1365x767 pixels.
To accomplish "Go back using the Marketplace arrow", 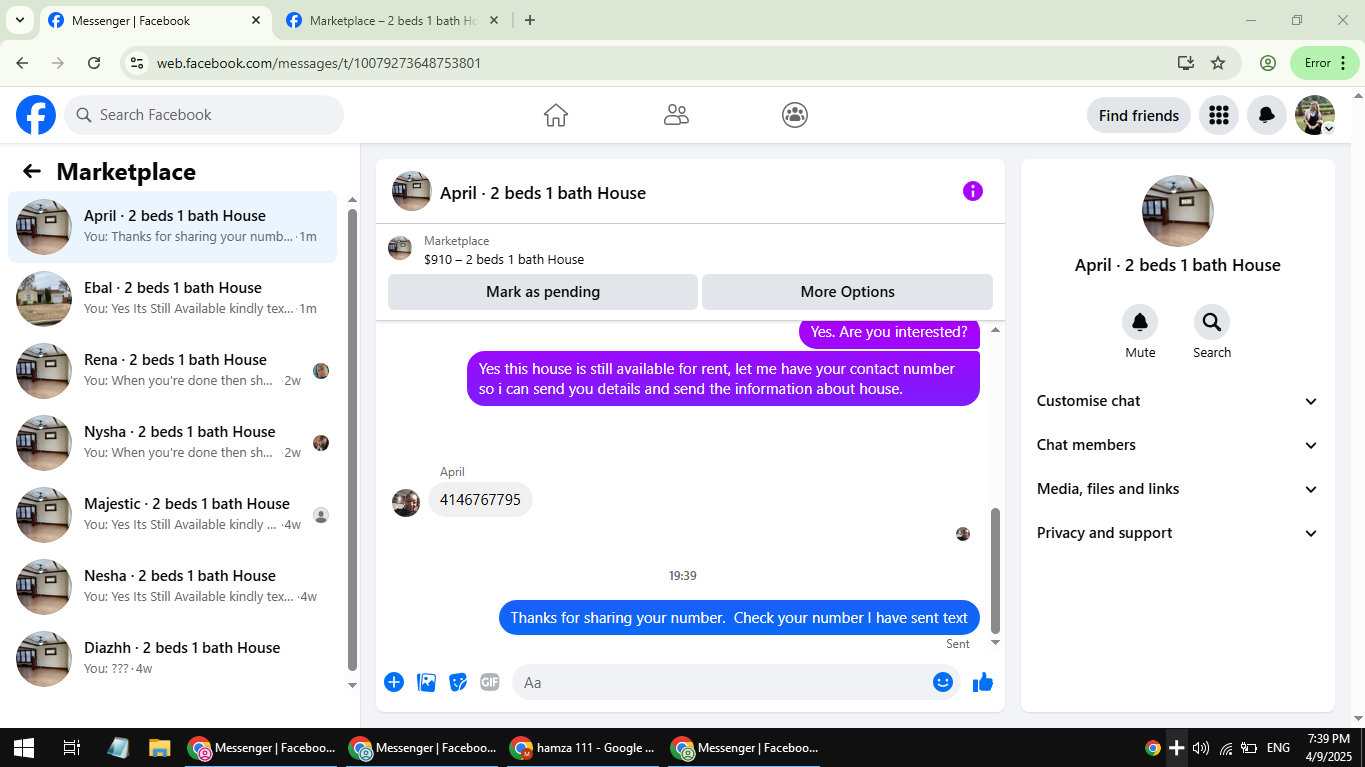I will (x=32, y=171).
